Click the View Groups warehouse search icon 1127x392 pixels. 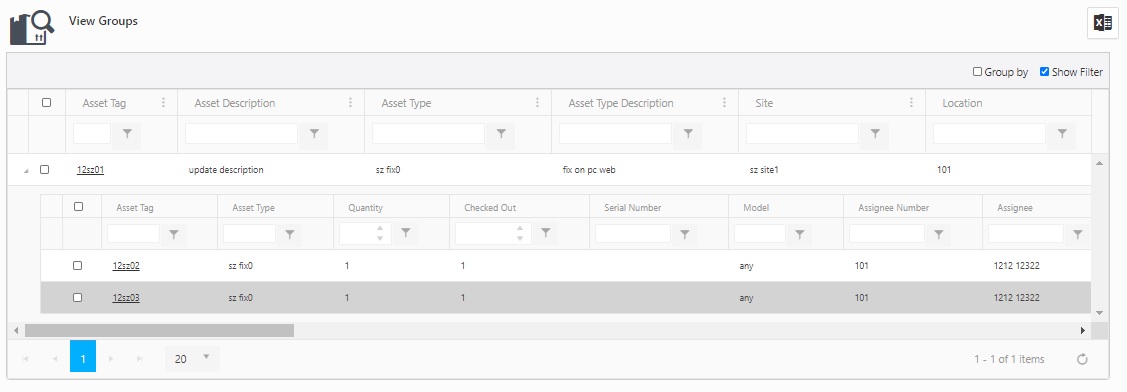[x=32, y=28]
